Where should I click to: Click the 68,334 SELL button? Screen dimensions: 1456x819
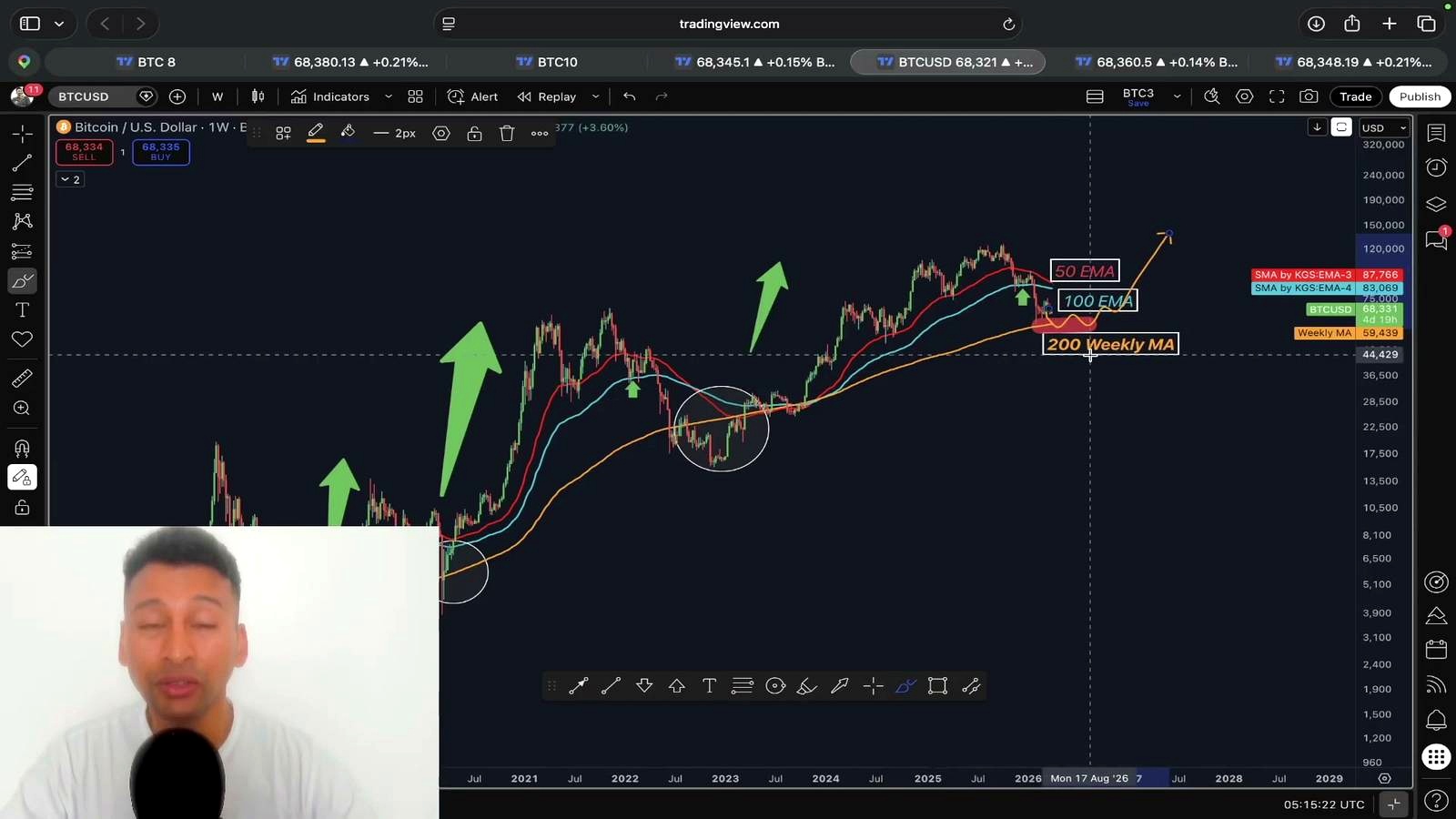tap(84, 152)
